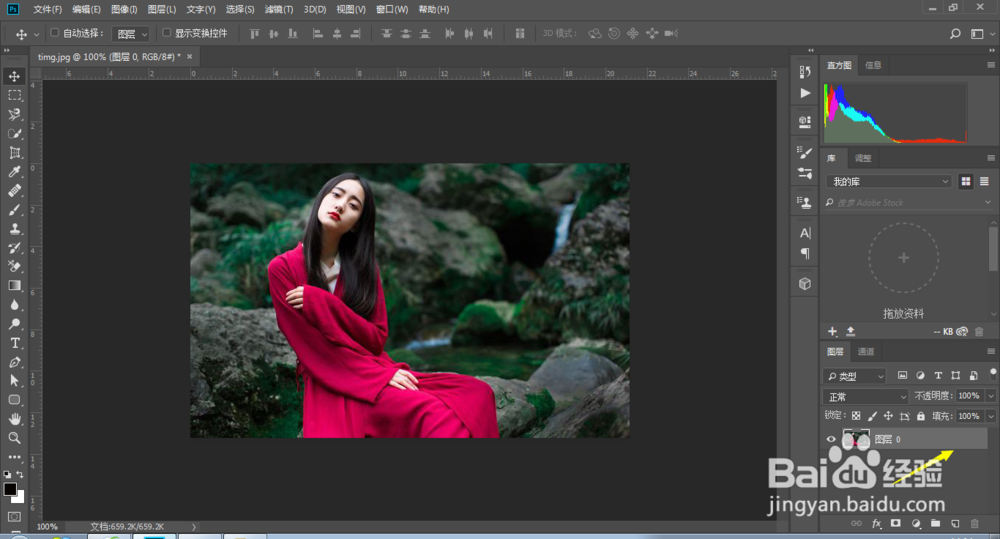Close the timg.jpg document tab

[189, 57]
